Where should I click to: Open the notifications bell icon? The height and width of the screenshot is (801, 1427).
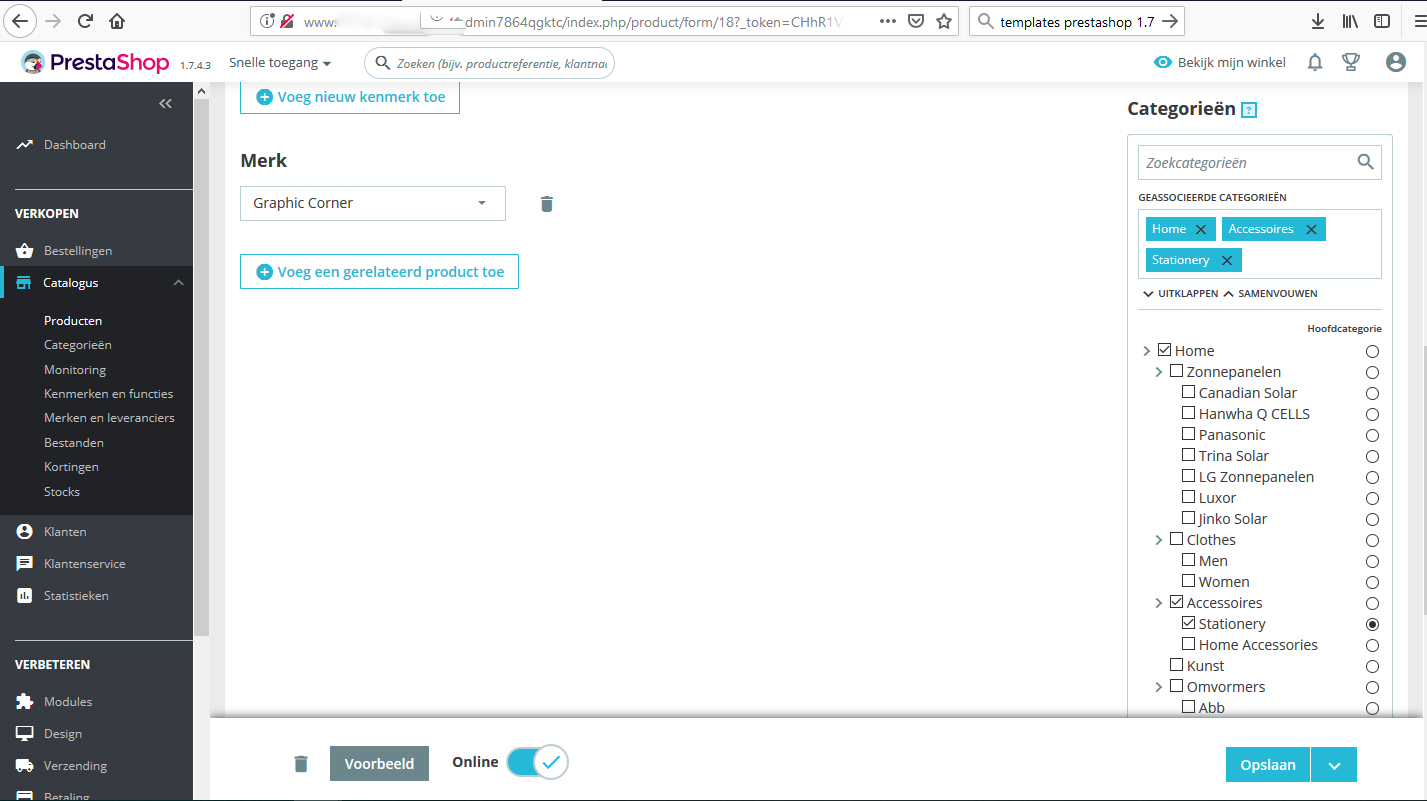click(x=1315, y=62)
